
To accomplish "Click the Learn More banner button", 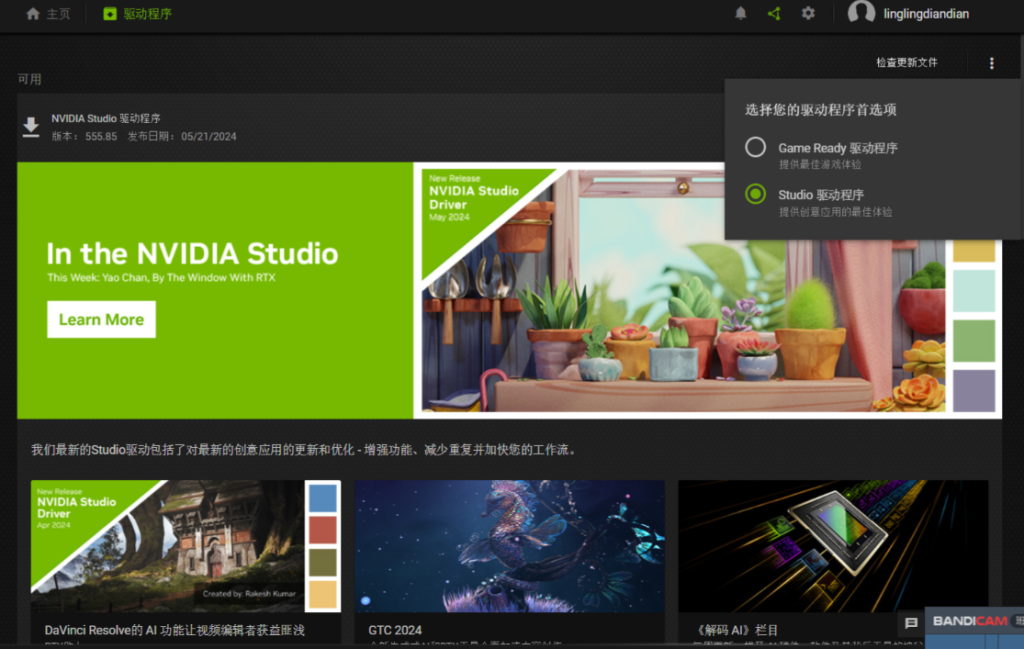I will click(x=101, y=319).
